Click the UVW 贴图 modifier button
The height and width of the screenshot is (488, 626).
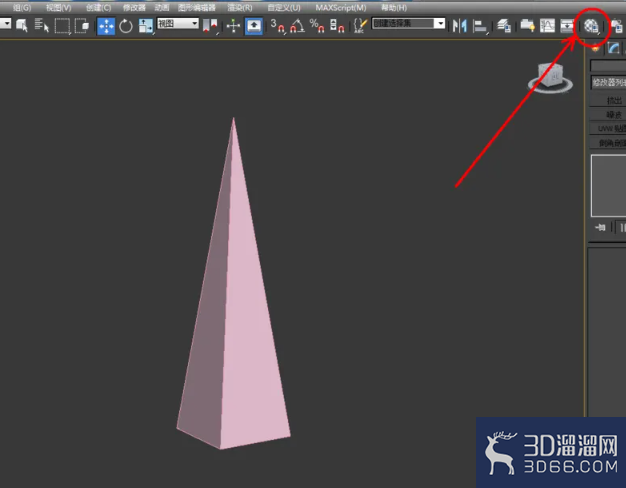click(x=608, y=129)
